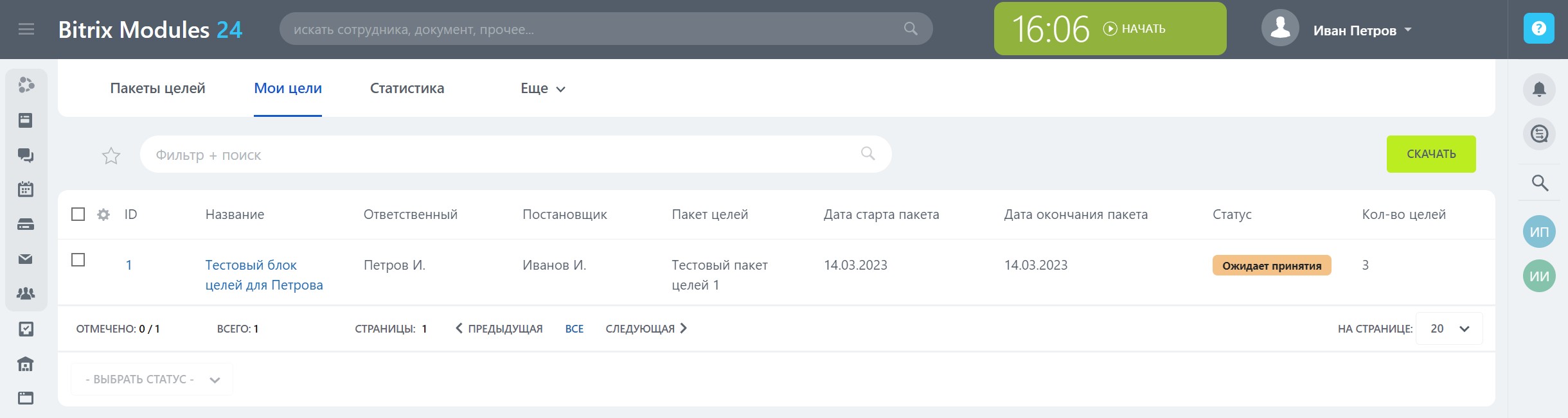The height and width of the screenshot is (418, 1568).
Task: Open the hamburger main menu
Action: [26, 30]
